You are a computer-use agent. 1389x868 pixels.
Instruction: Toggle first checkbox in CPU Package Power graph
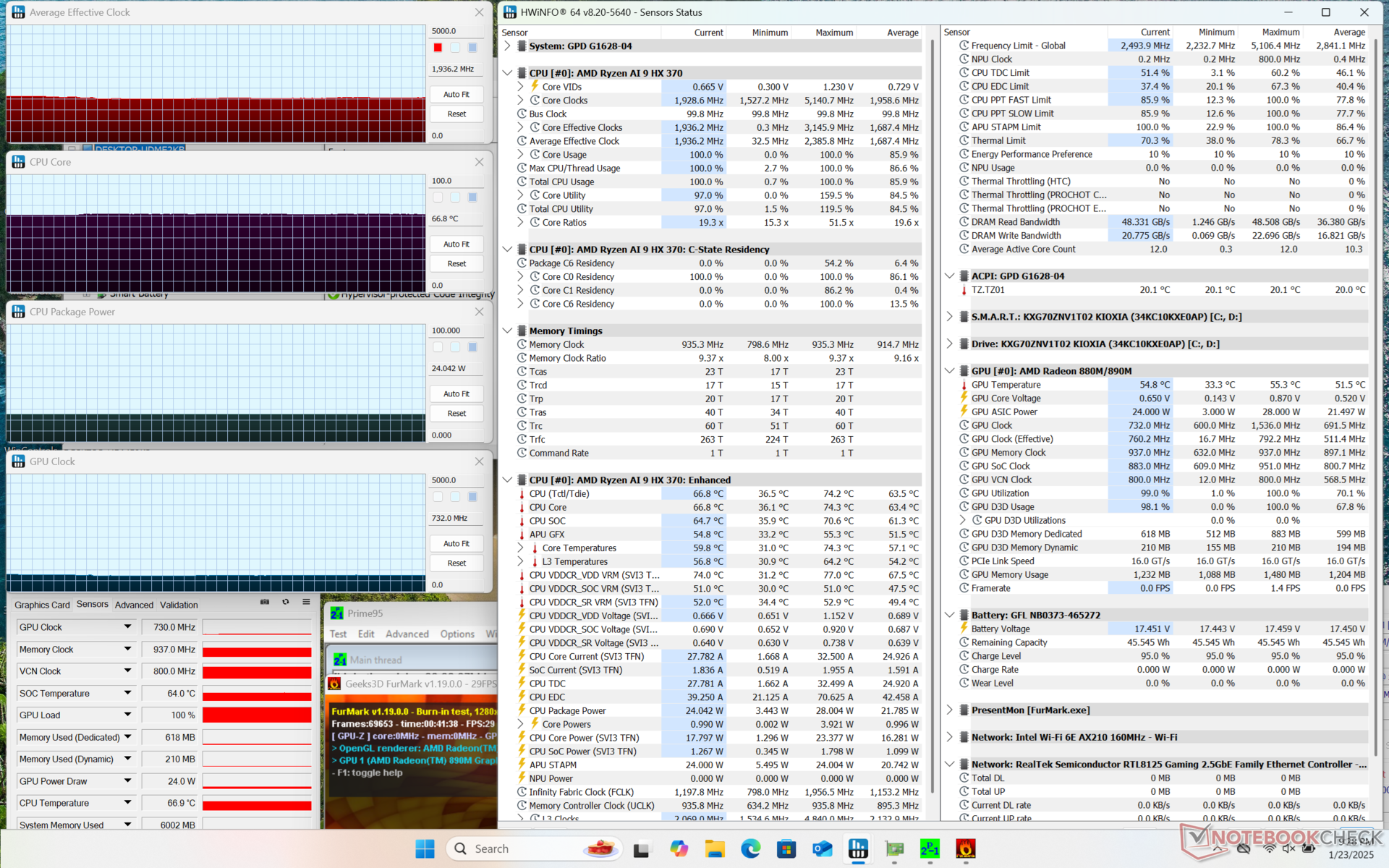(438, 347)
